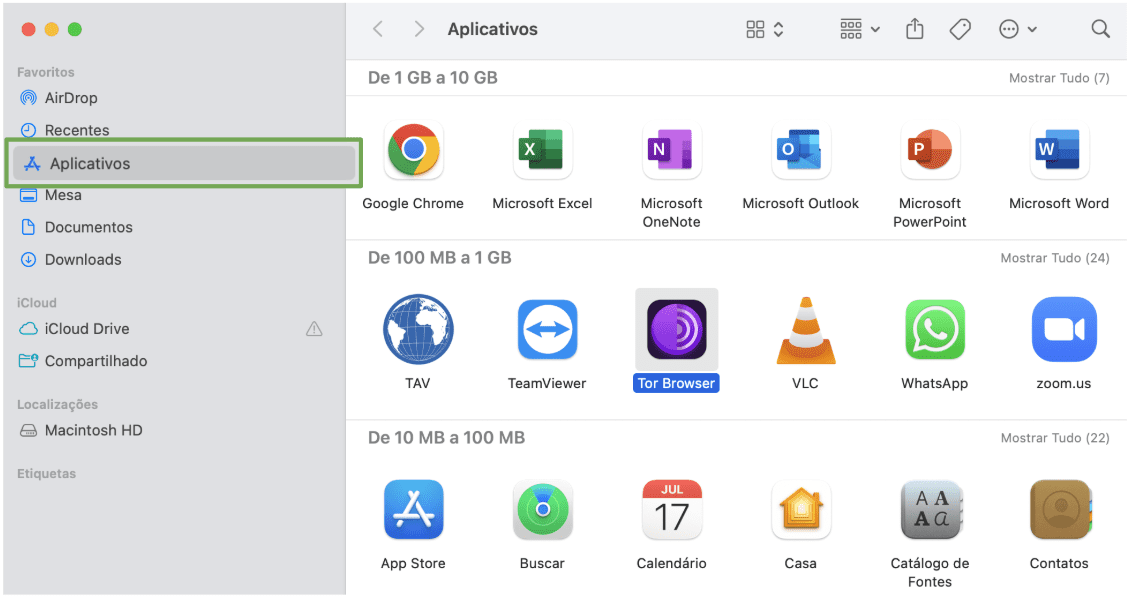Click the Share icon in the toolbar
1128x596 pixels.
click(x=914, y=29)
